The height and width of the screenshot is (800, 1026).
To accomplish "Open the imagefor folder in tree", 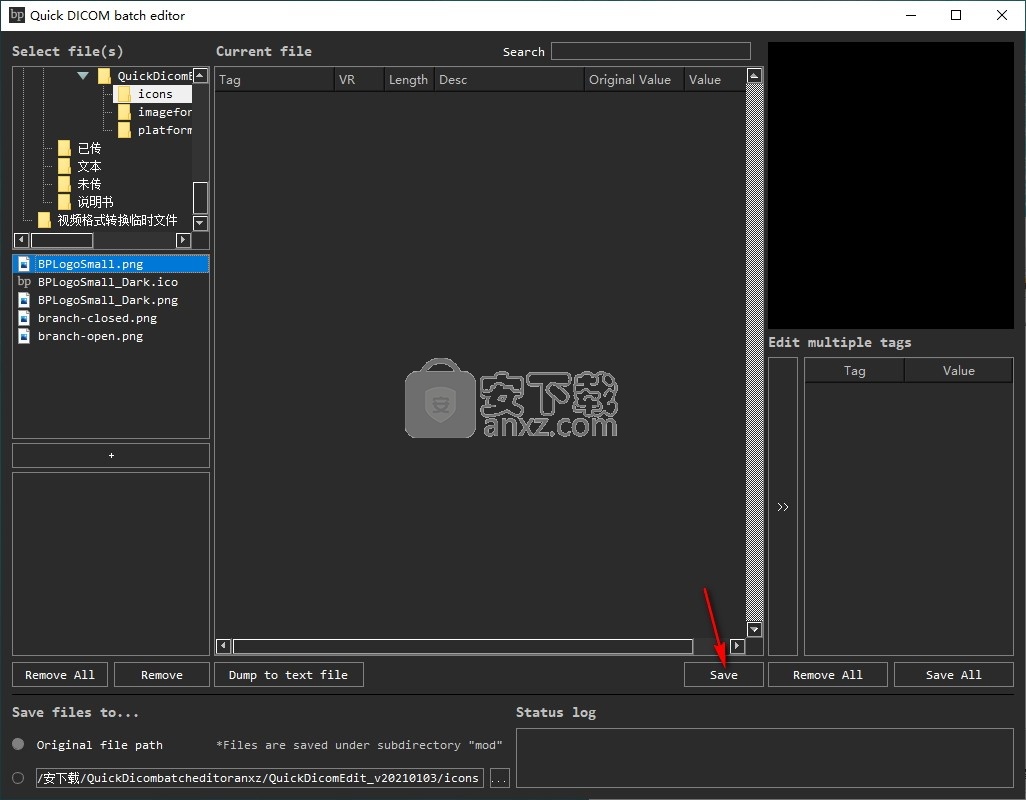I will point(164,112).
